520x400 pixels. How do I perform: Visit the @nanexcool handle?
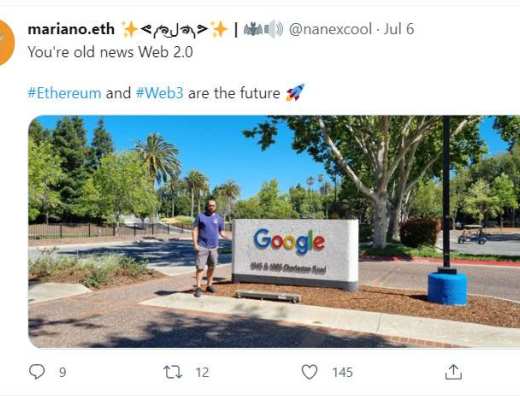330,29
